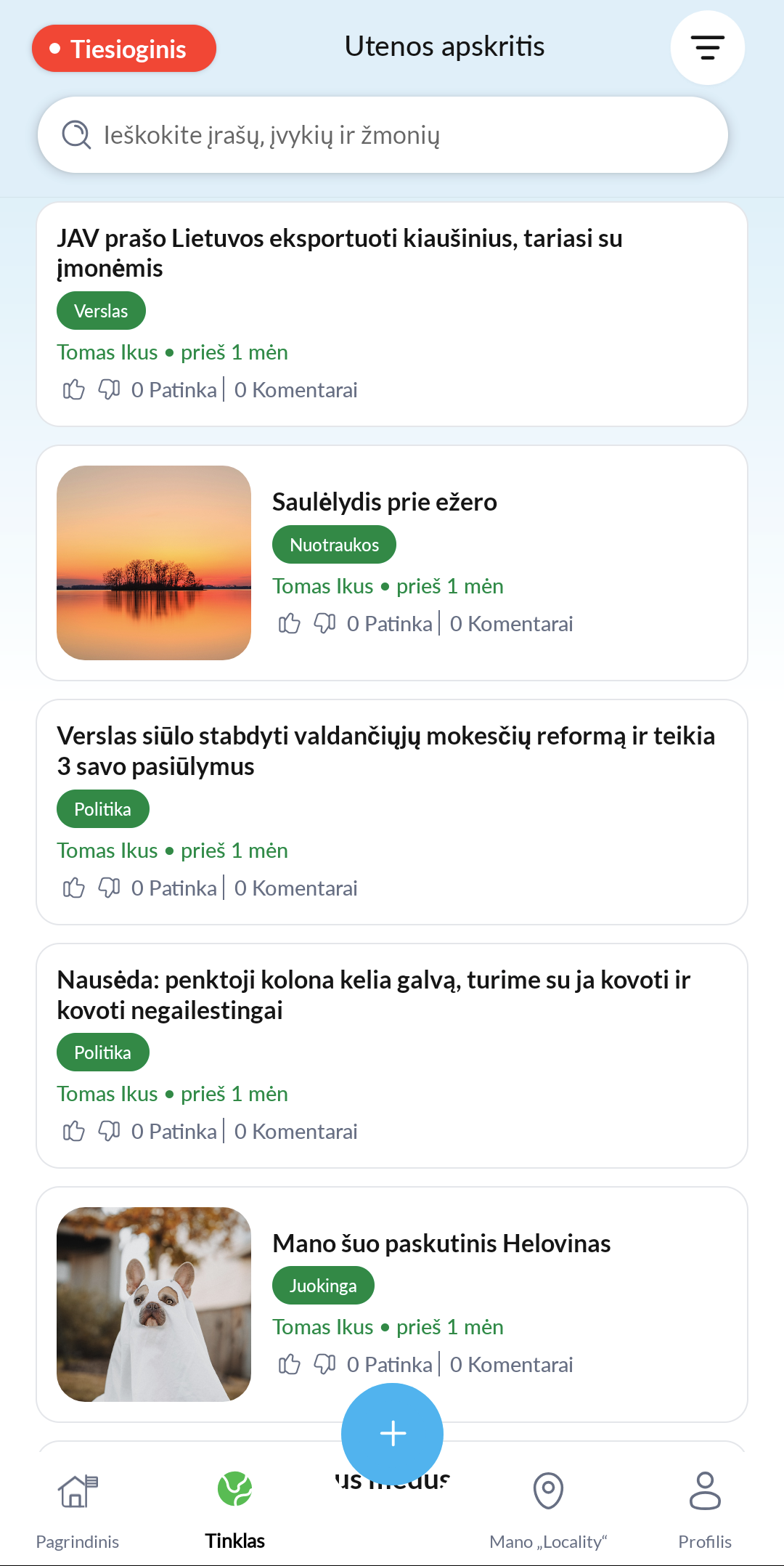Image resolution: width=784 pixels, height=1566 pixels.
Task: Dislike the Saulėlydis prie ežero post
Action: tap(324, 623)
